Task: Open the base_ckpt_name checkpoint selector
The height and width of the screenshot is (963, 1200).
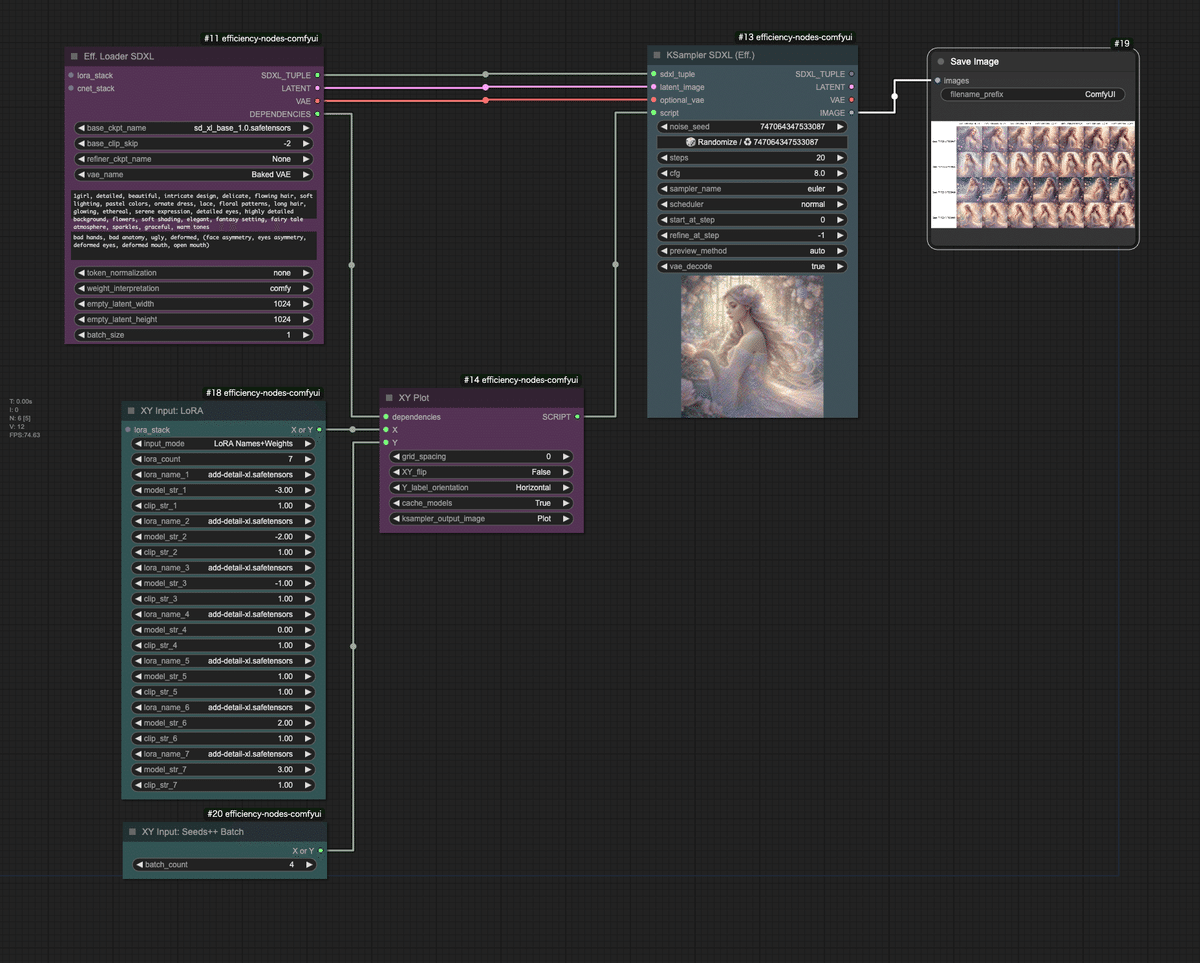Action: point(194,128)
